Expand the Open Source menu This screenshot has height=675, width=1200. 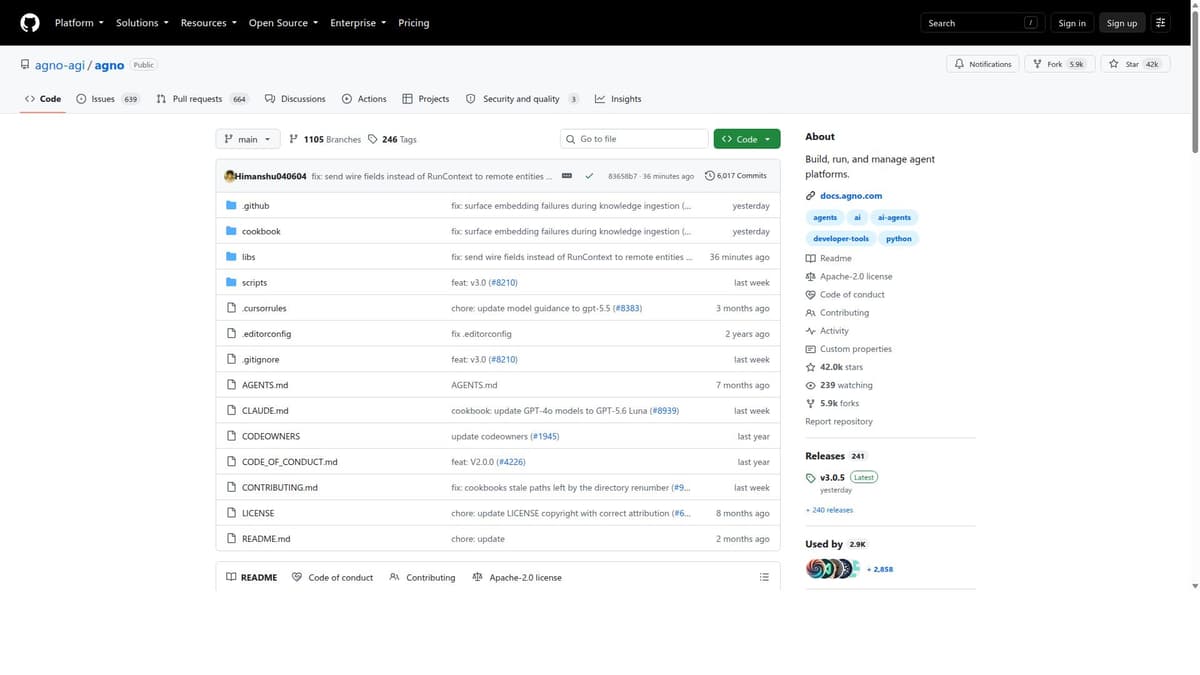283,23
